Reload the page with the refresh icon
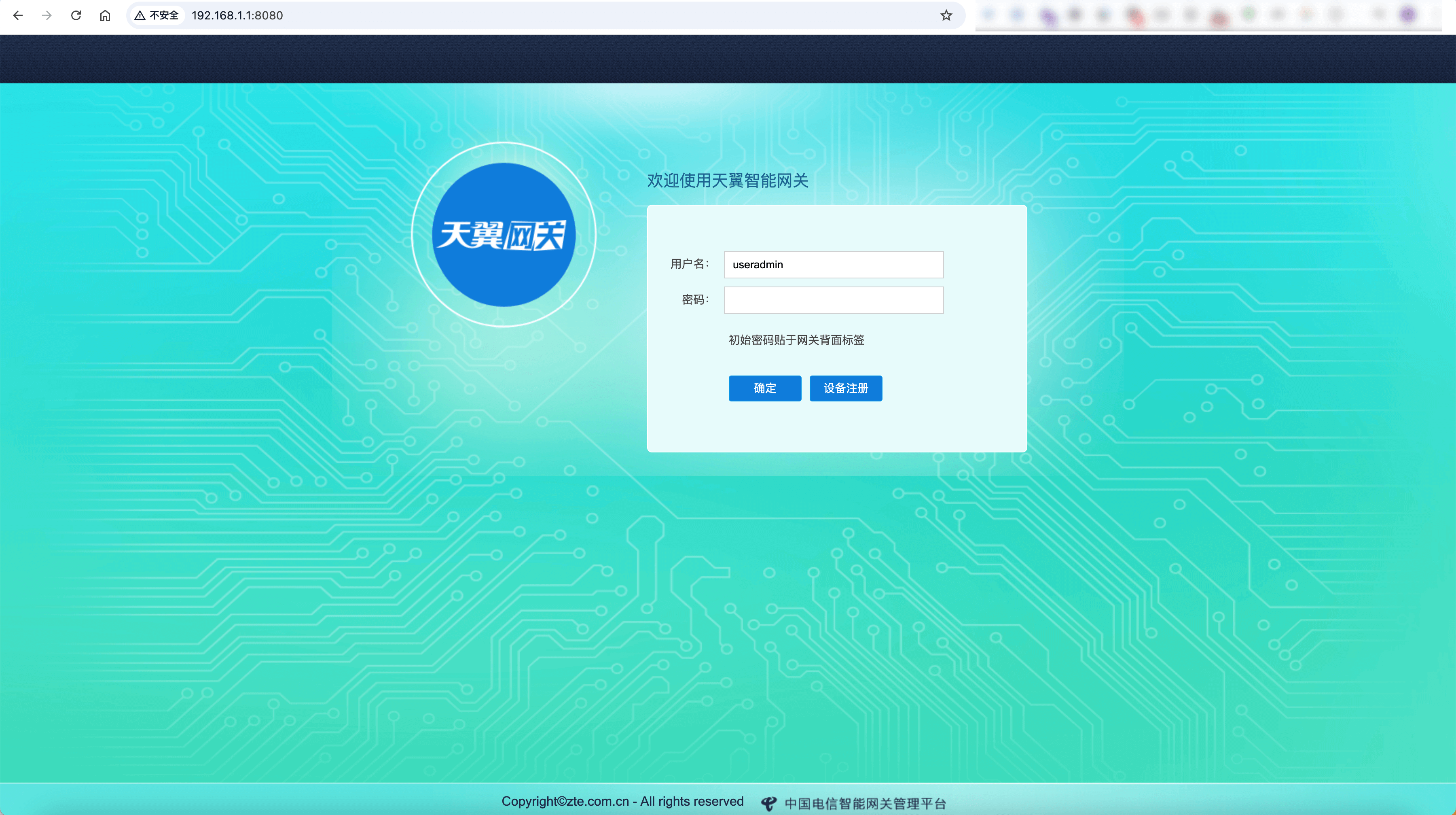This screenshot has width=1456, height=815. coord(76,15)
